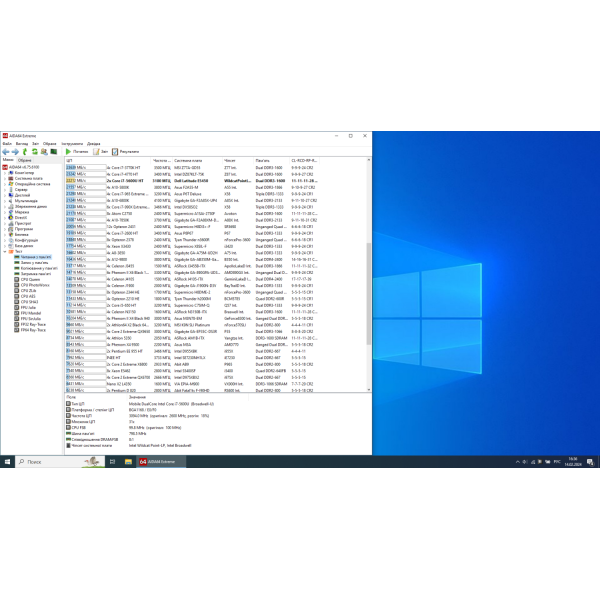Open the Безпека category
This screenshot has height=600, width=600.
tap(21, 235)
